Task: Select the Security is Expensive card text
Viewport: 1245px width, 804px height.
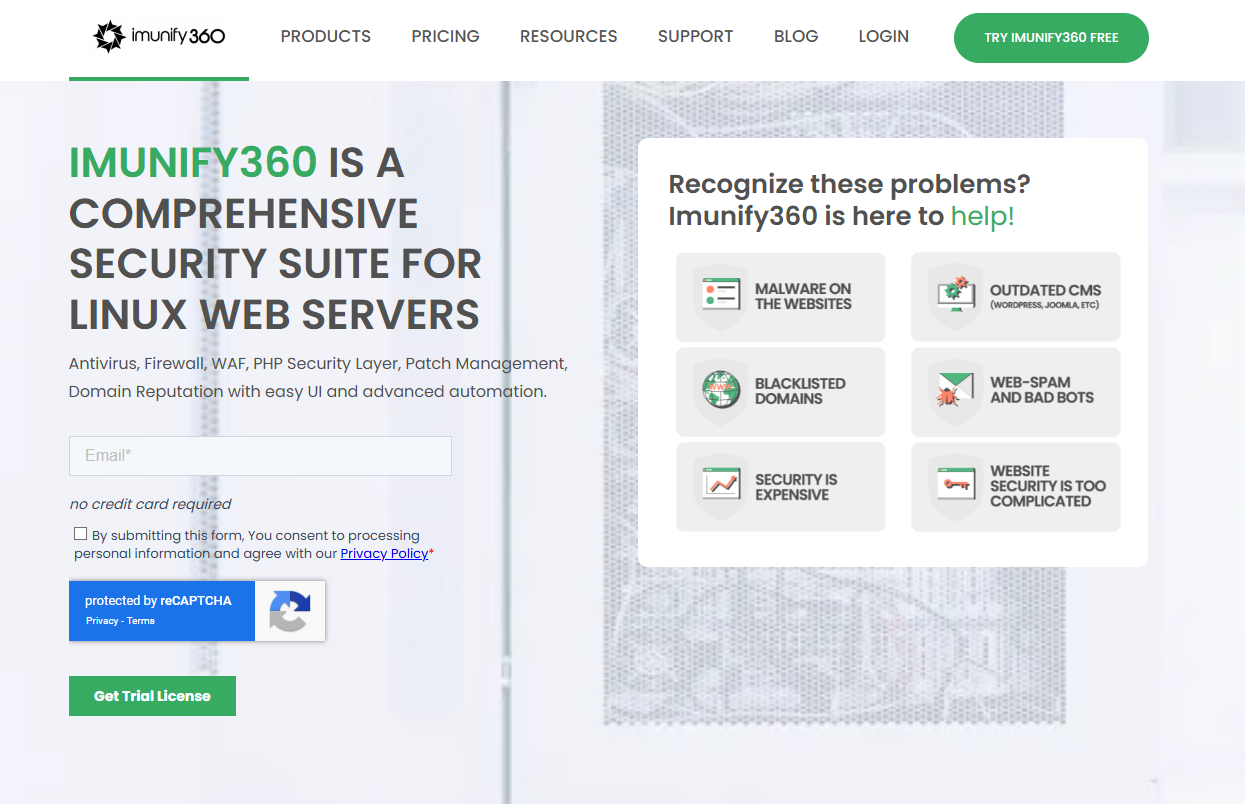Action: [x=796, y=487]
